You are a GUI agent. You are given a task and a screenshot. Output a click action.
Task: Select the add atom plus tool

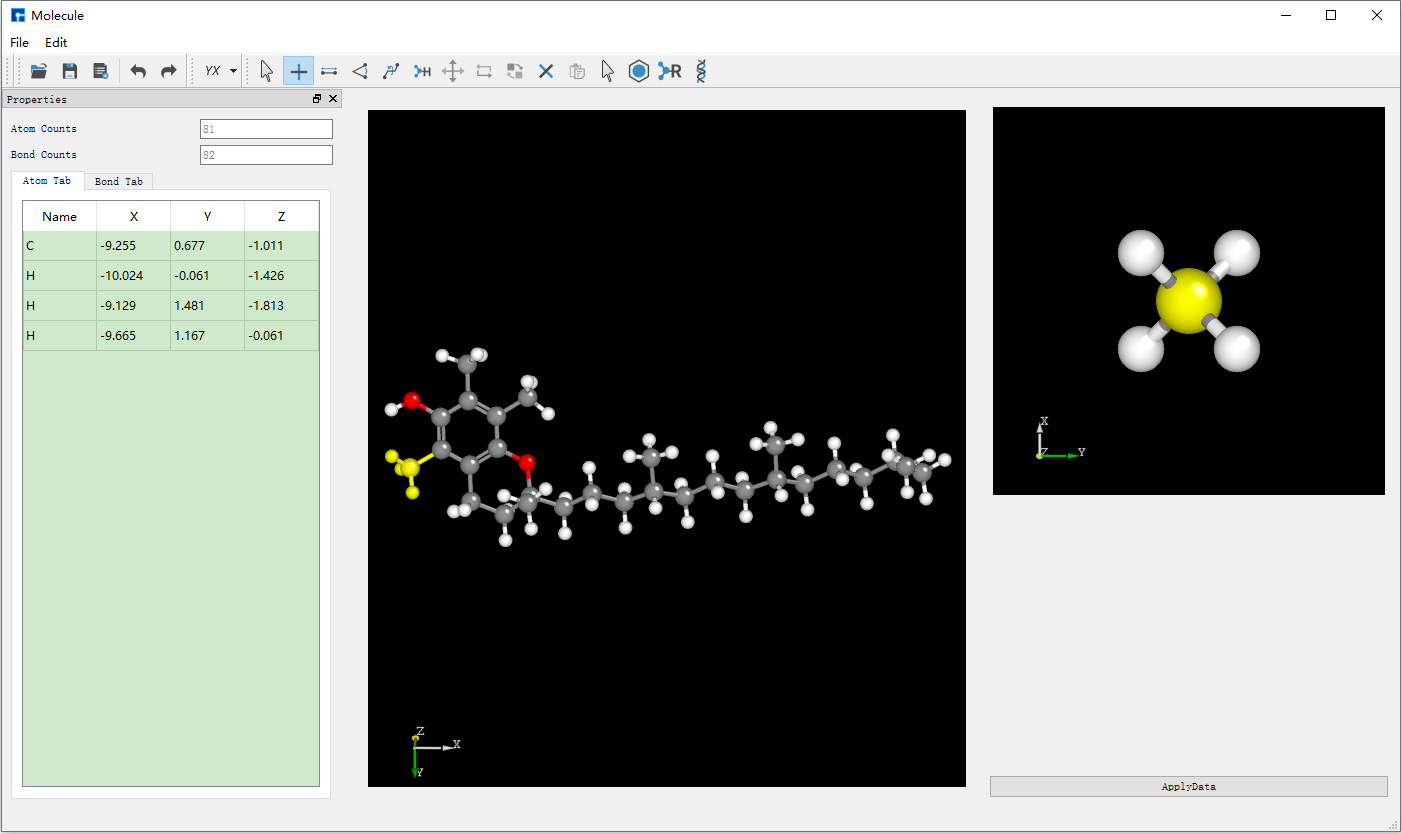point(298,71)
